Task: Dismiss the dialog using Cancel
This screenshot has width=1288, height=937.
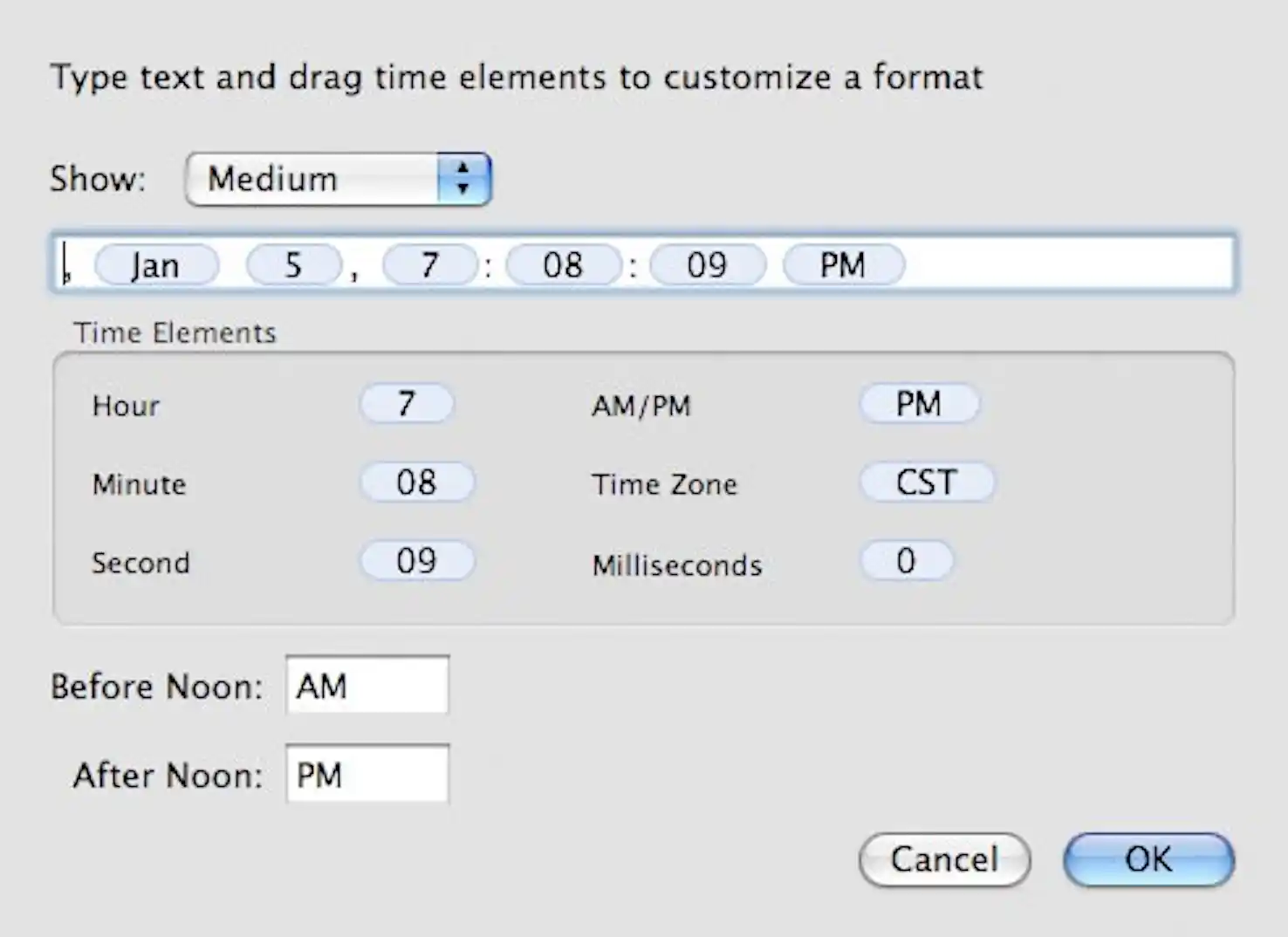Action: click(x=944, y=859)
